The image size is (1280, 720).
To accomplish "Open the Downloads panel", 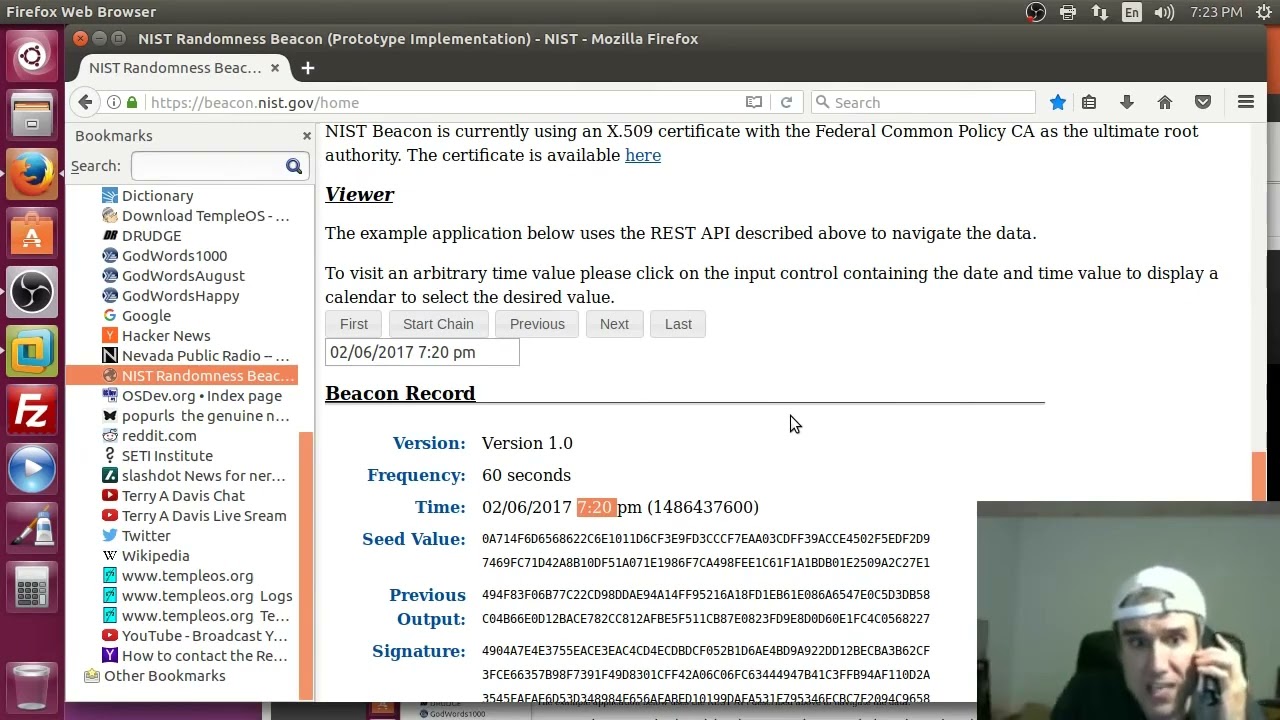I will 1127,102.
